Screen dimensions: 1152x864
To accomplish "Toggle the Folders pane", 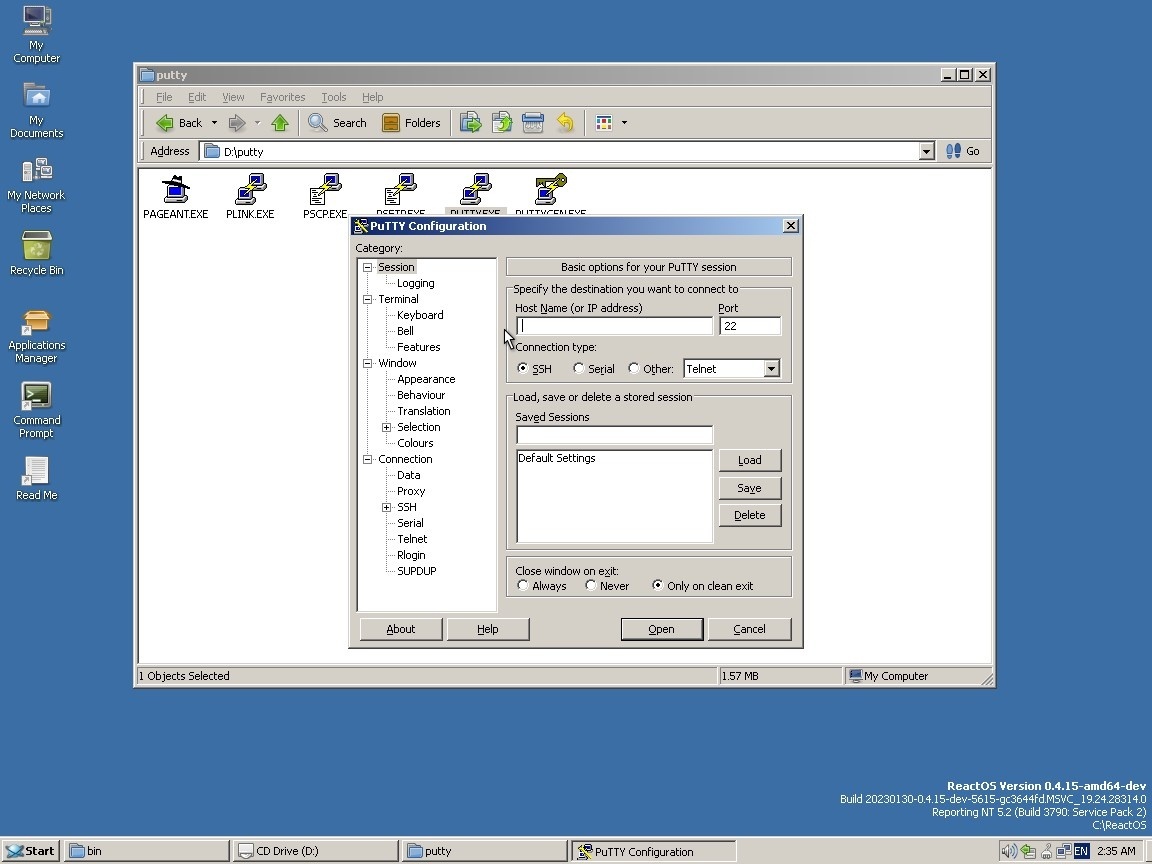I will pyautogui.click(x=411, y=123).
